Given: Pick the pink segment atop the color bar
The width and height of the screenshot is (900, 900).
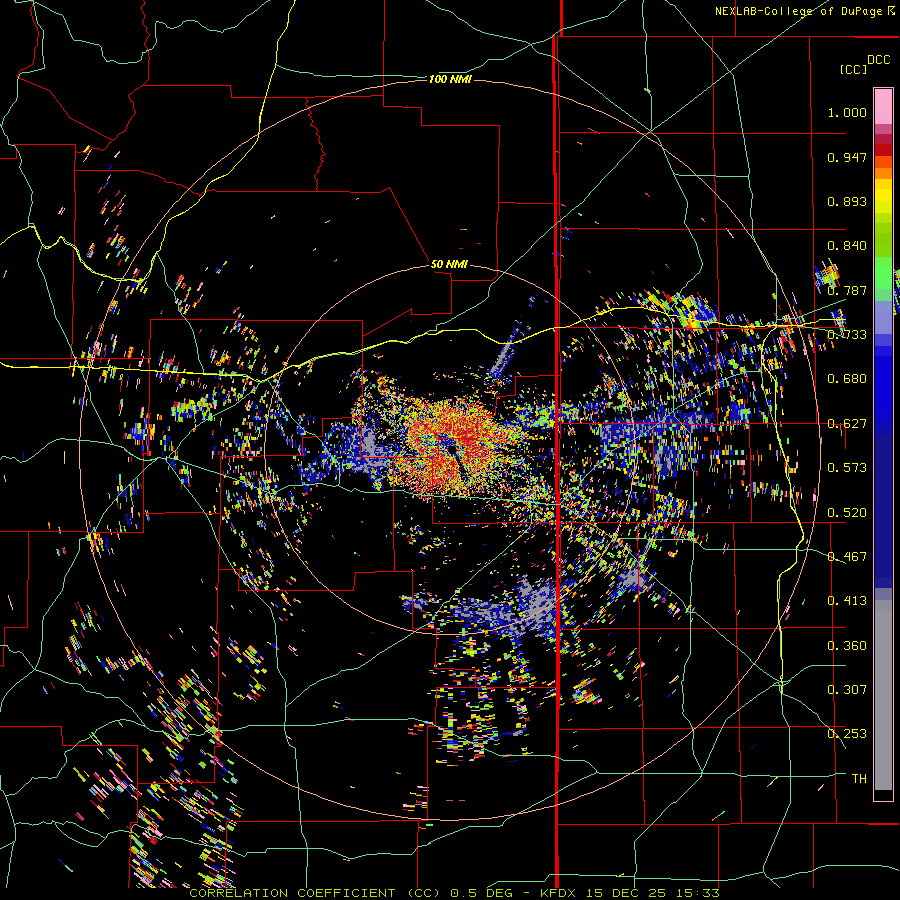Looking at the screenshot, I should click(x=883, y=106).
